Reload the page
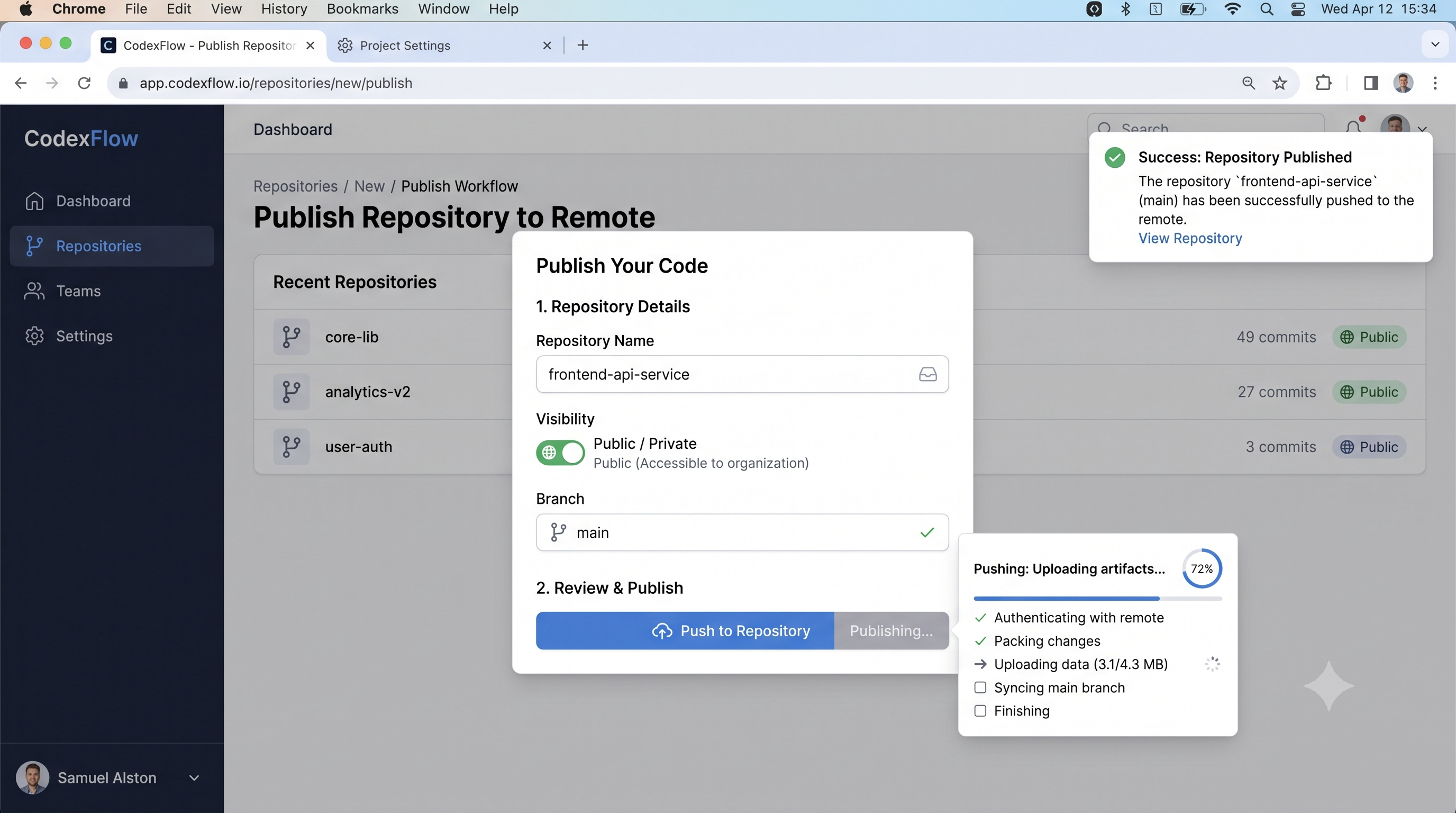 [x=84, y=83]
